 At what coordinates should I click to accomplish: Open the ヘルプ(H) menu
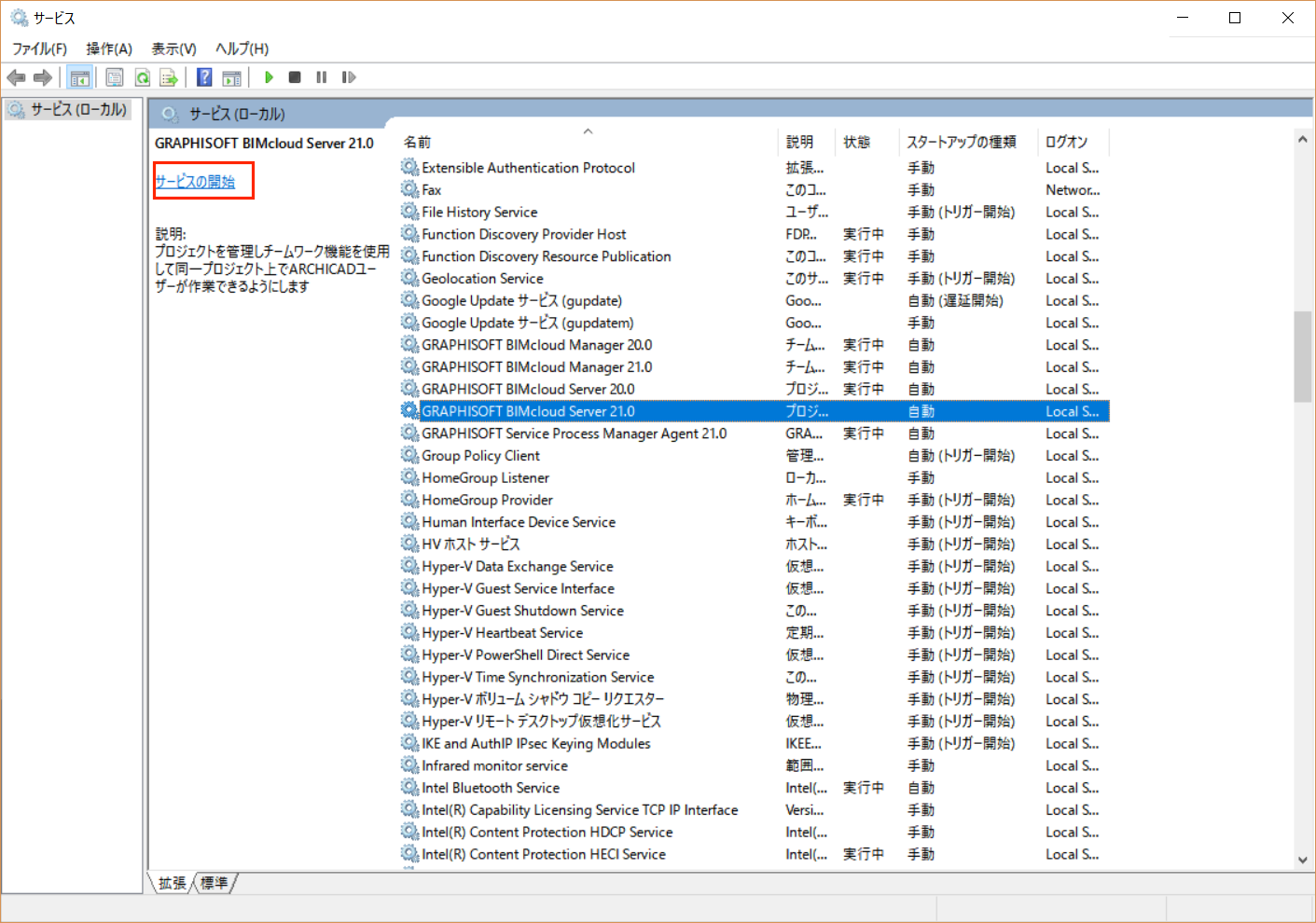click(242, 48)
